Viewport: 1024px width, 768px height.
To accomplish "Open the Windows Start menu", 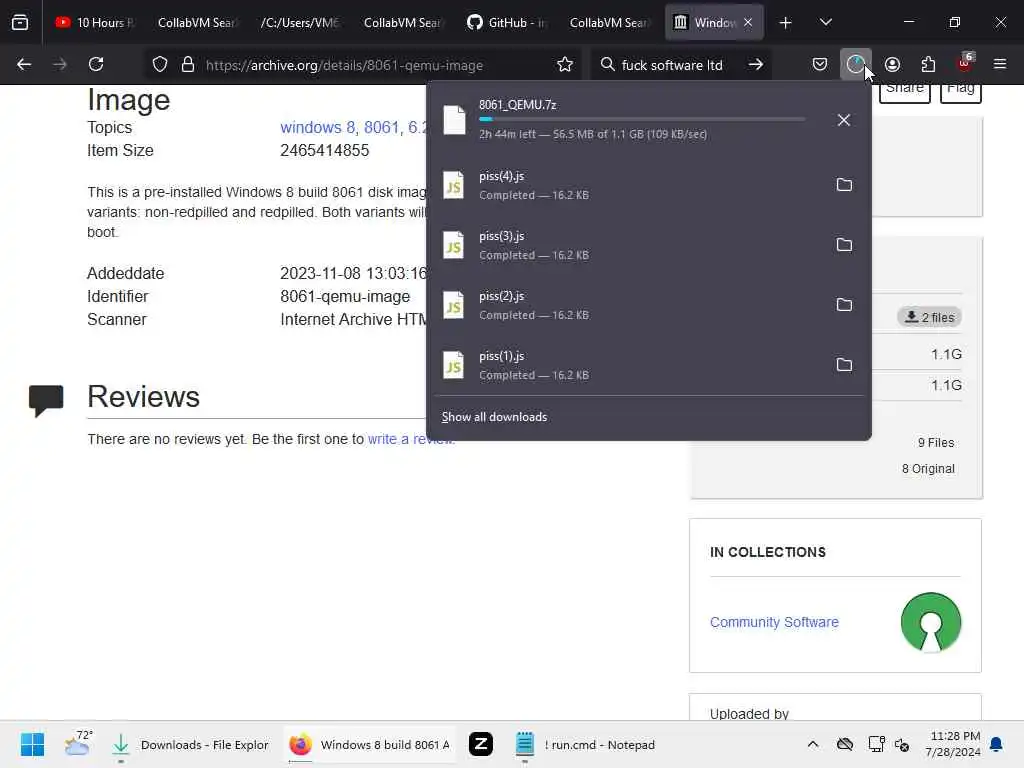I will 32,744.
